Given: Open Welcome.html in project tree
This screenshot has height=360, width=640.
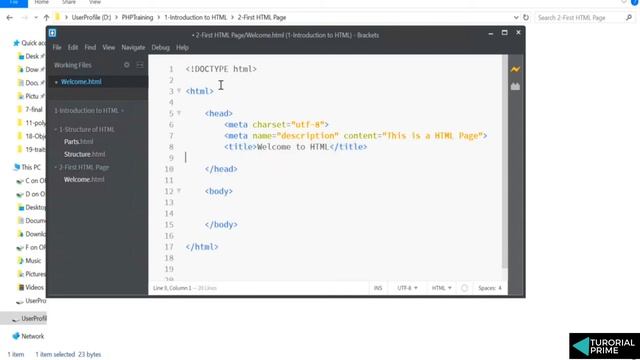Looking at the screenshot, I should coord(84,180).
